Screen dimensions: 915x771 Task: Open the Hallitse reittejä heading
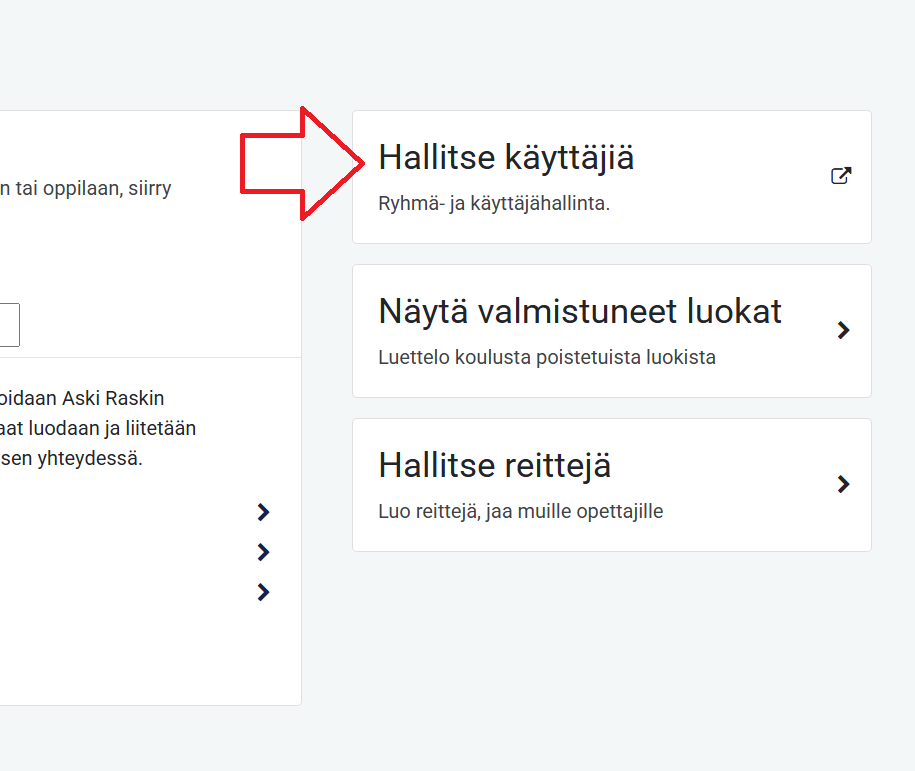click(495, 466)
